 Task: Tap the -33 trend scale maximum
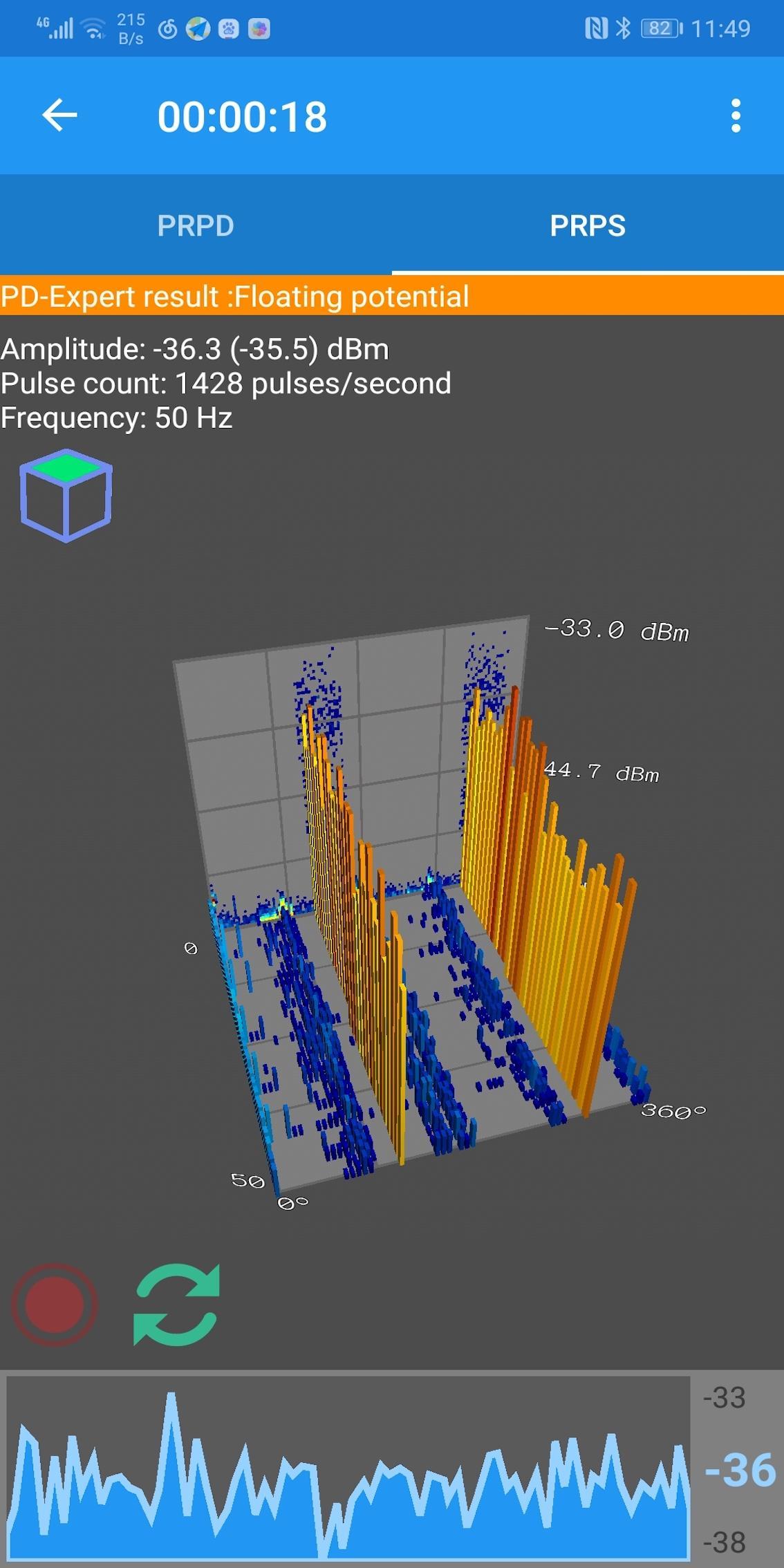click(x=725, y=1397)
